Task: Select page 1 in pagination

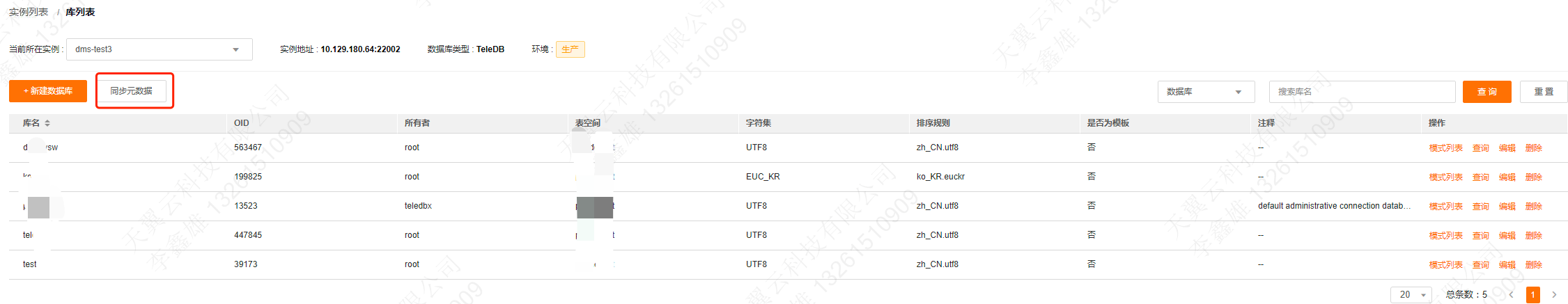Action: [x=1532, y=295]
